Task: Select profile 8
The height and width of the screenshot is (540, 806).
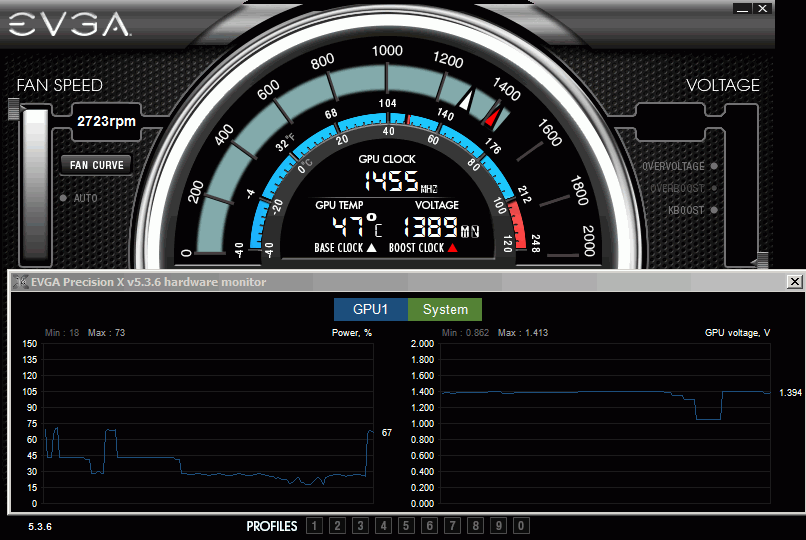Action: point(475,526)
